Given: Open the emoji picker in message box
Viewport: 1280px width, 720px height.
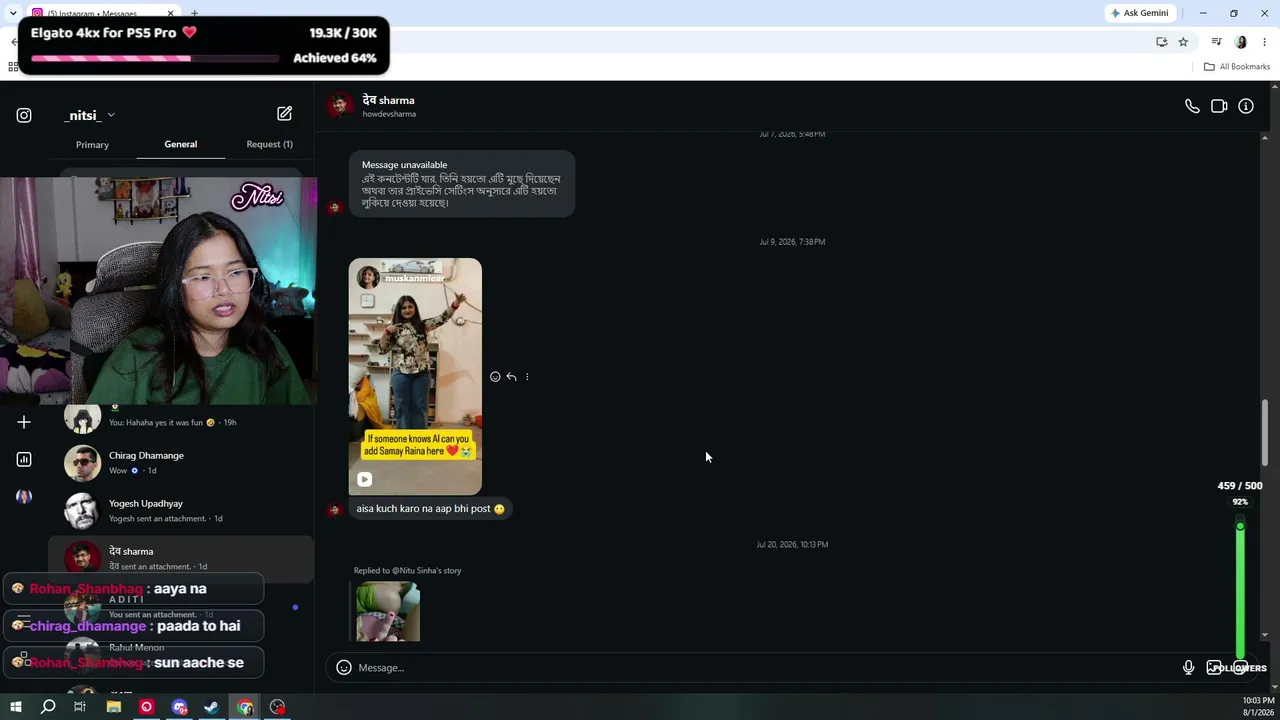Looking at the screenshot, I should [x=344, y=667].
